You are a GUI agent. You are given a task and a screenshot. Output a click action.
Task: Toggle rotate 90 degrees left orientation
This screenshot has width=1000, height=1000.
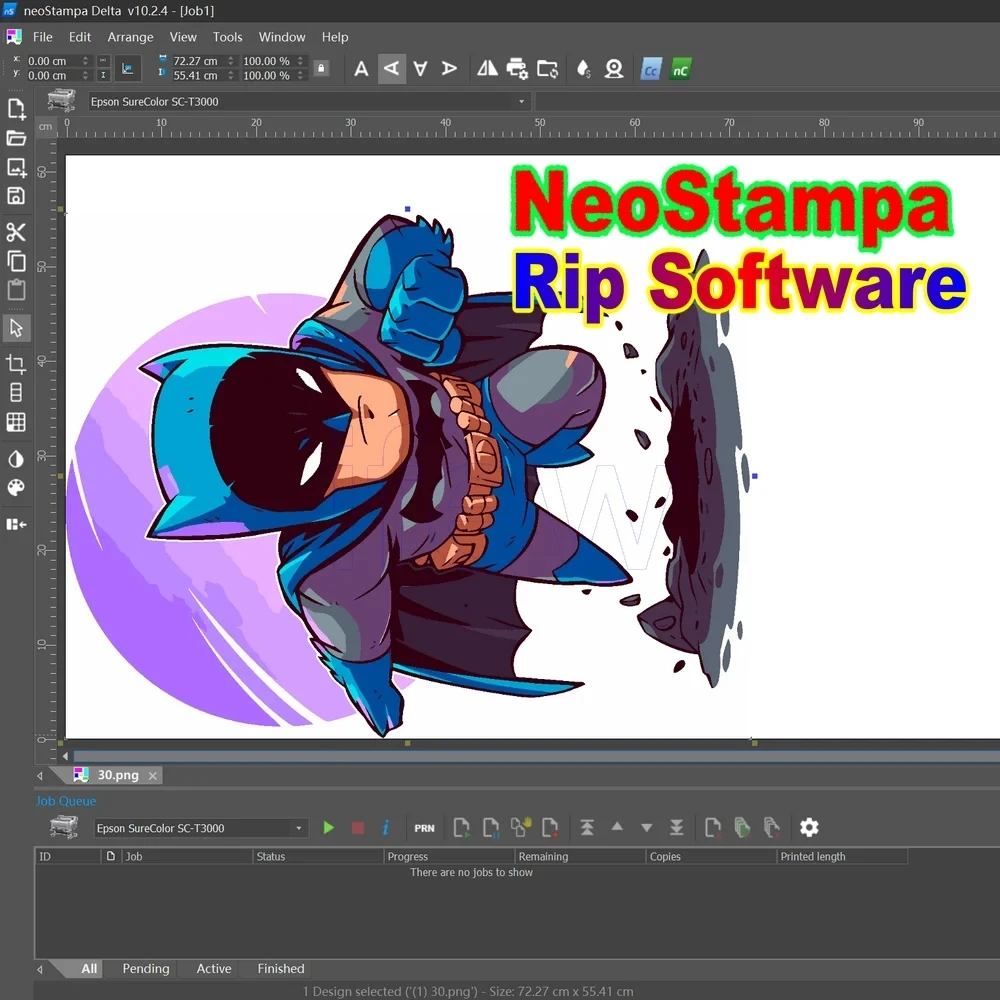click(391, 69)
